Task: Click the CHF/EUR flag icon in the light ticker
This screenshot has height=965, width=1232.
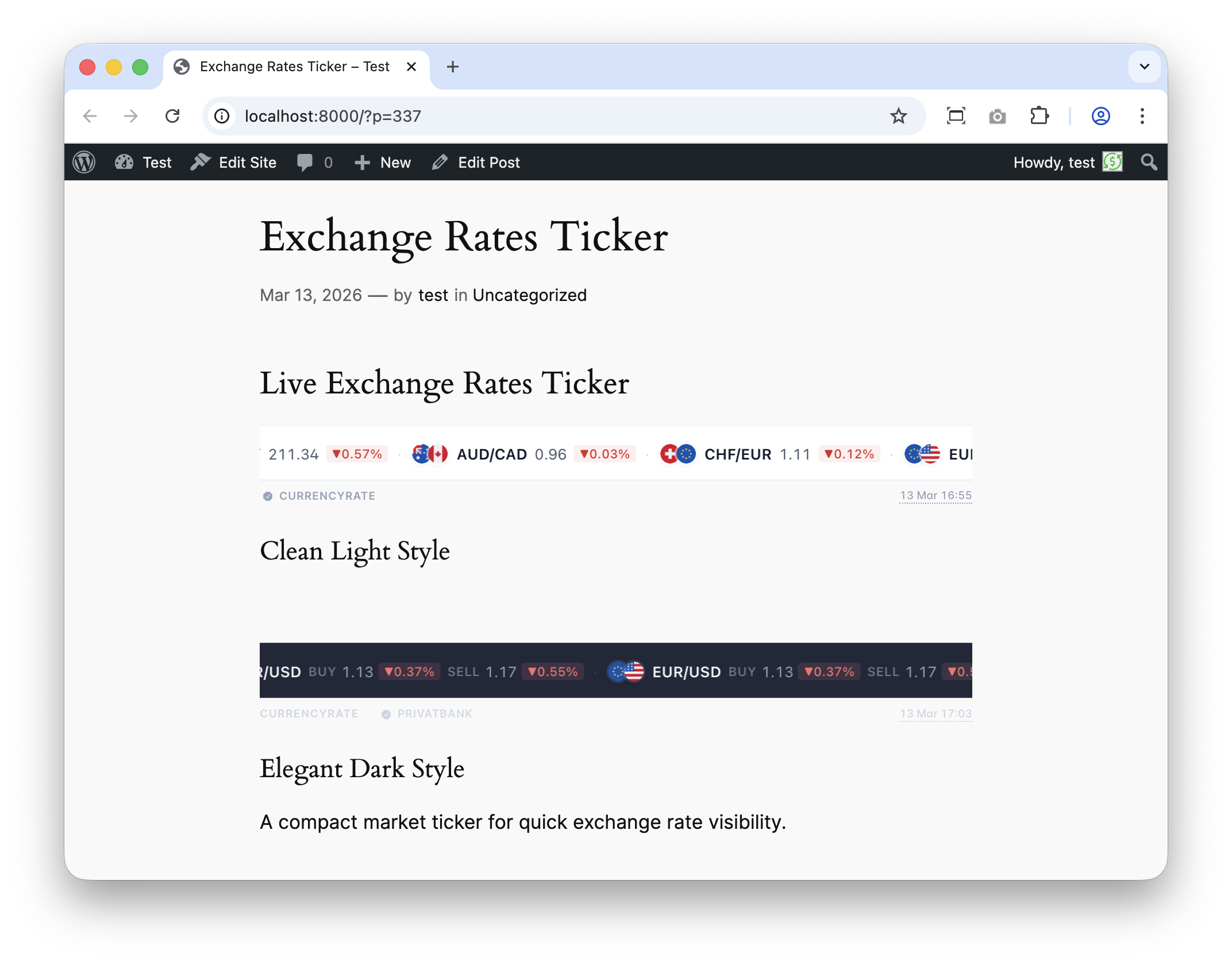Action: pyautogui.click(x=678, y=454)
